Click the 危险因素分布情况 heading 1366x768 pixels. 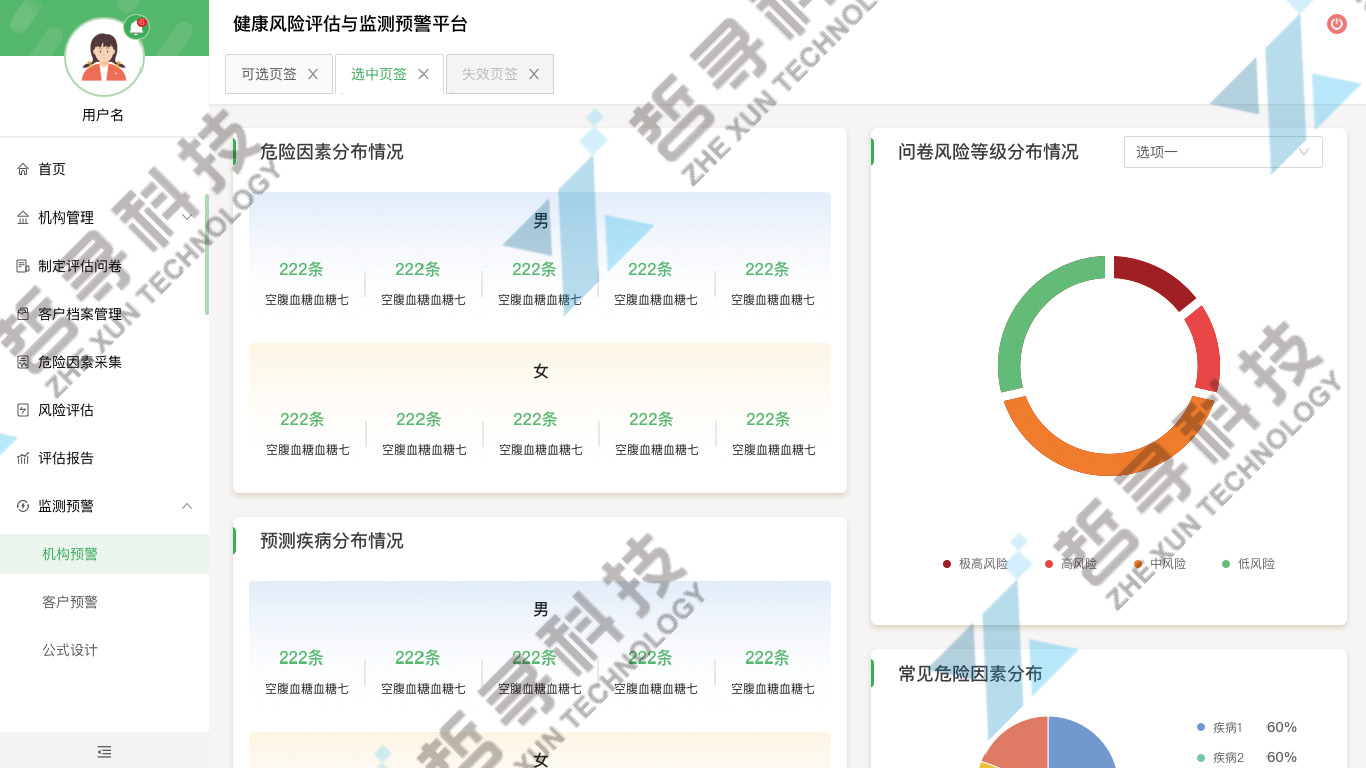coord(331,152)
